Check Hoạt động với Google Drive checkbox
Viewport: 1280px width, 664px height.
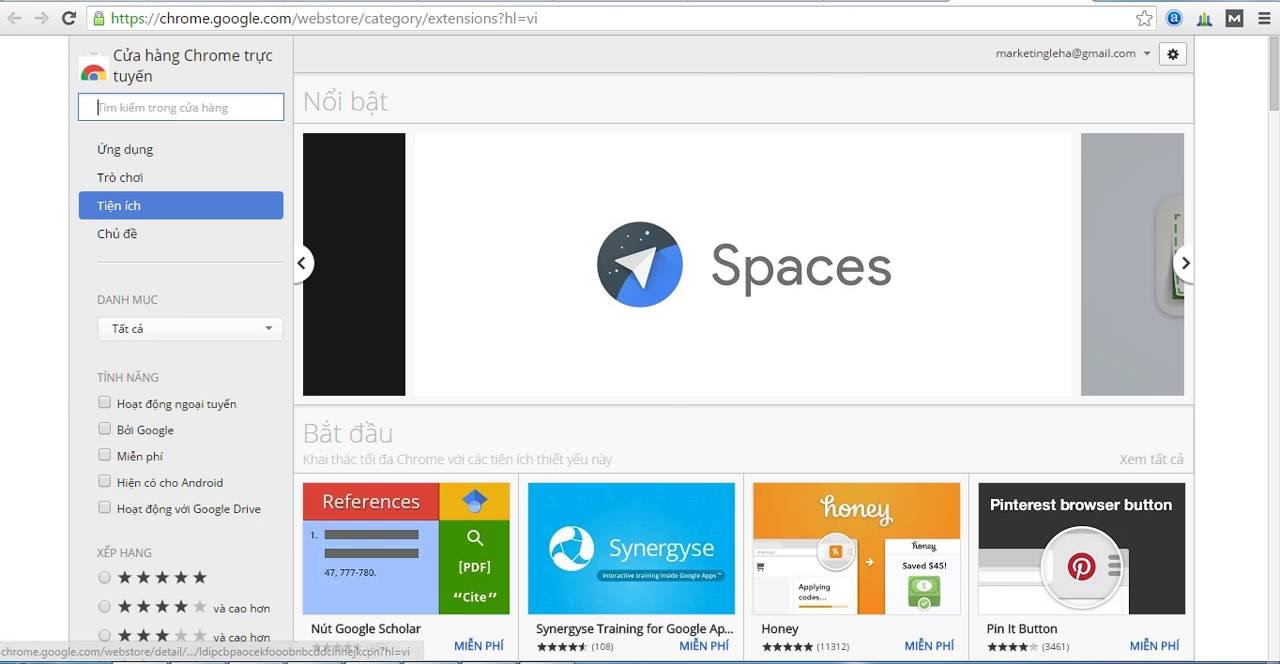[x=104, y=508]
